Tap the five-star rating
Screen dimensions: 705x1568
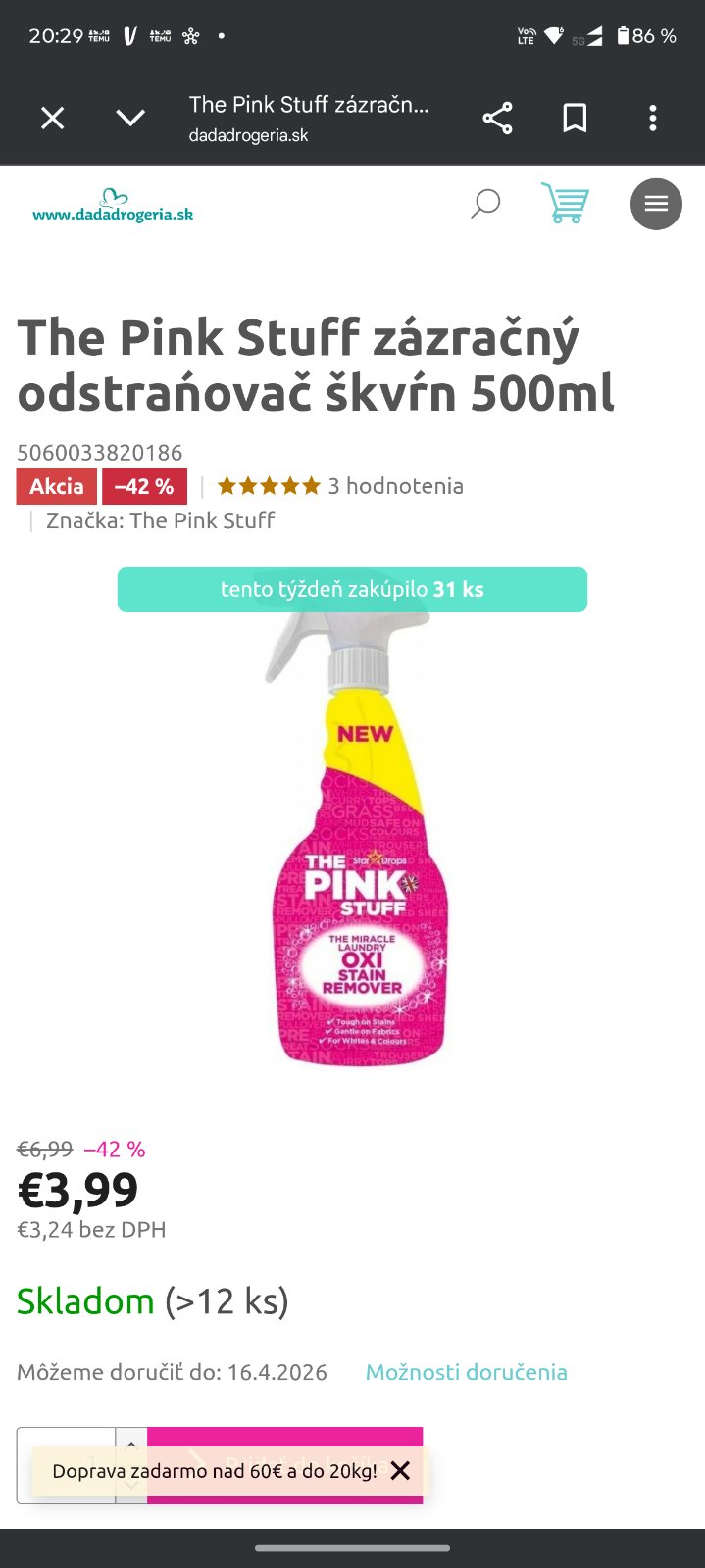pos(269,486)
